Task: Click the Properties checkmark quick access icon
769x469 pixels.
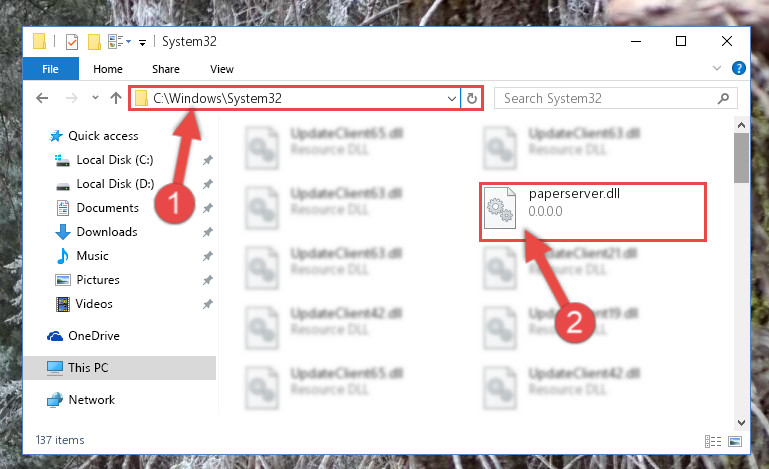Action: pos(72,42)
